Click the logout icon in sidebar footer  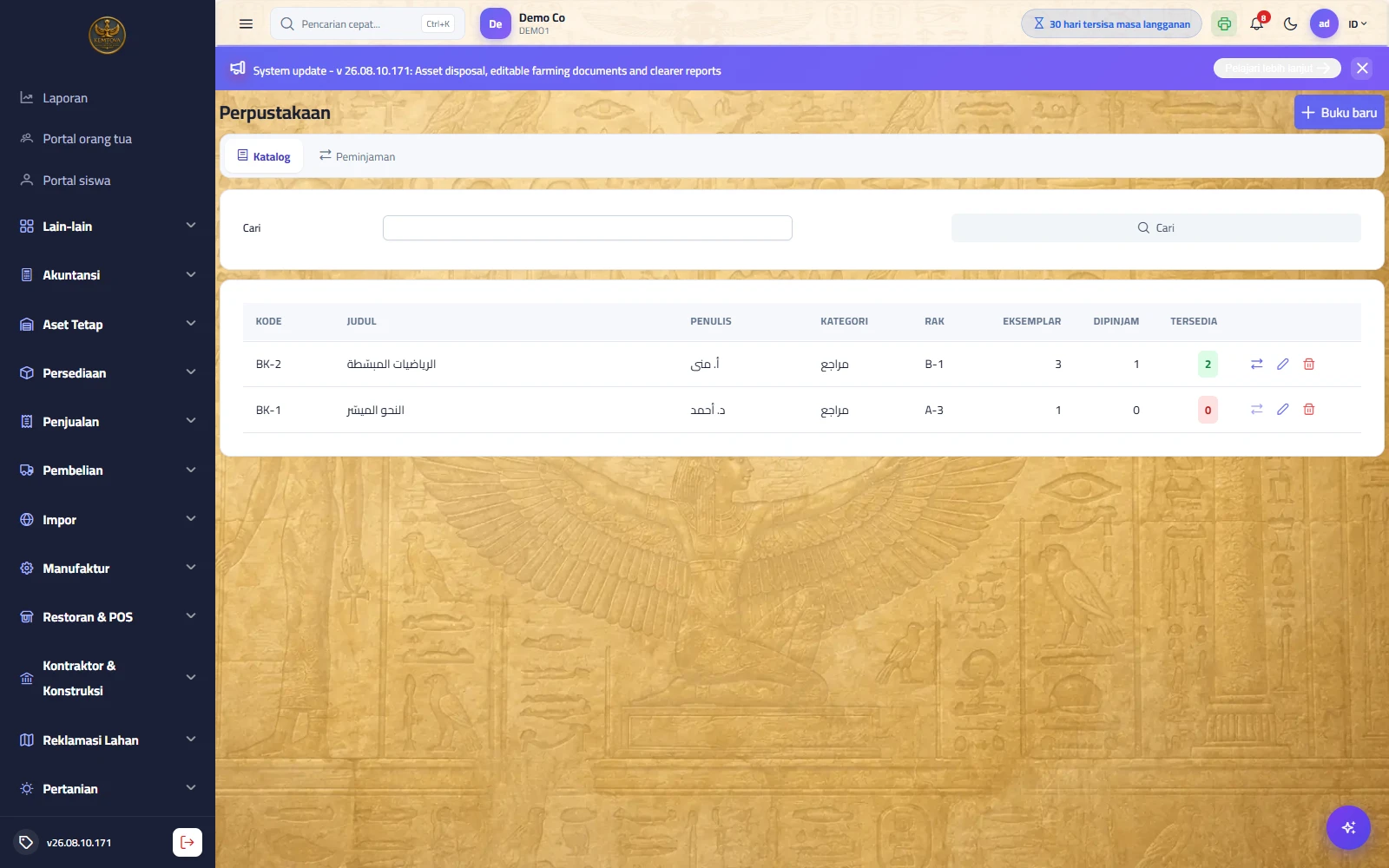(x=188, y=842)
